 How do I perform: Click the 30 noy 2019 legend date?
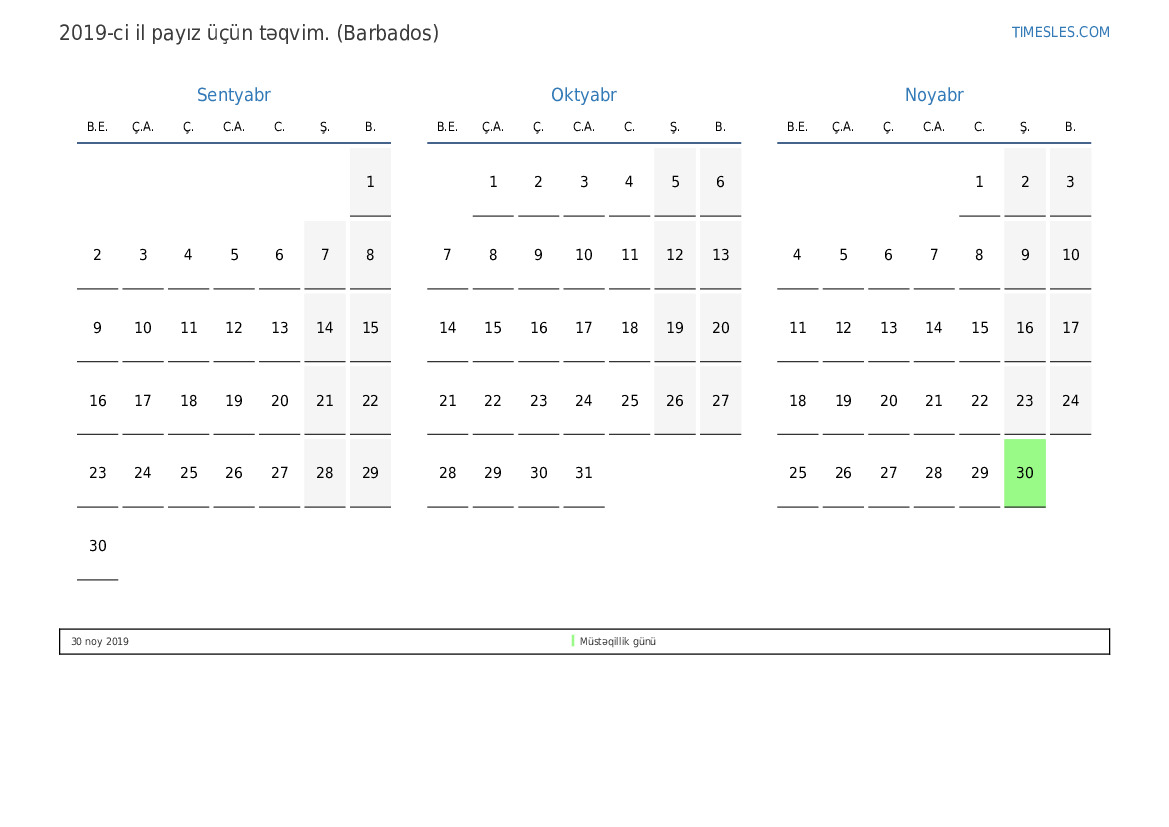100,642
